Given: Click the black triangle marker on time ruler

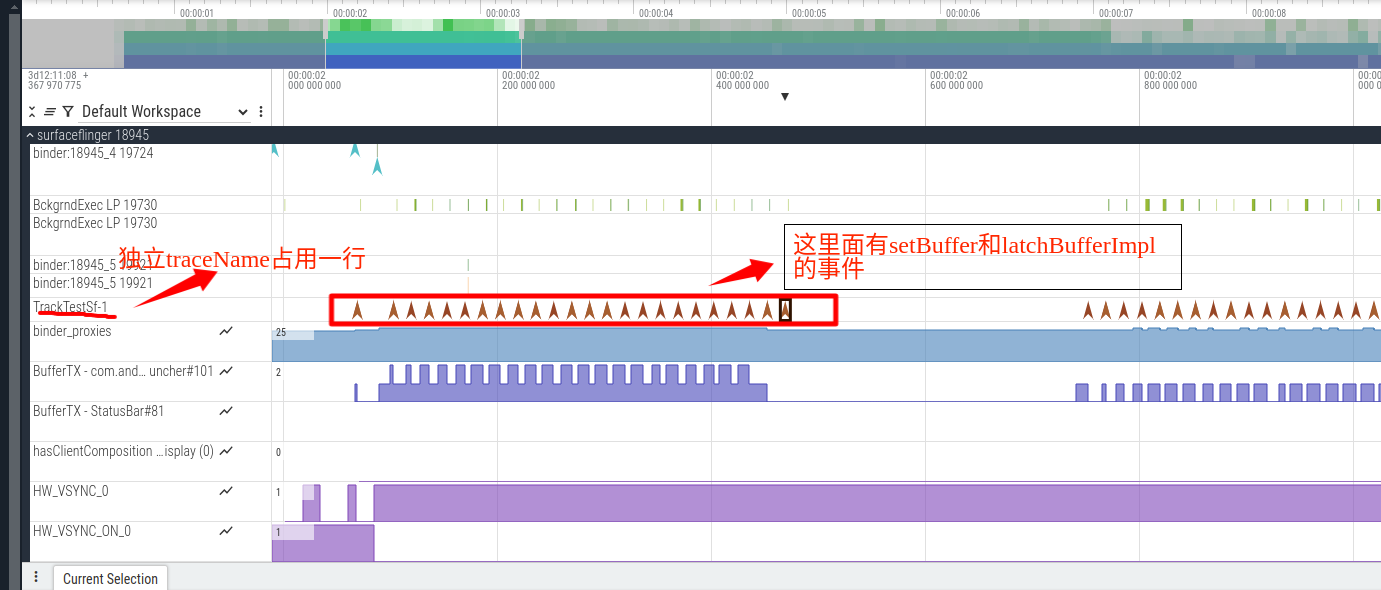Looking at the screenshot, I should (x=785, y=97).
